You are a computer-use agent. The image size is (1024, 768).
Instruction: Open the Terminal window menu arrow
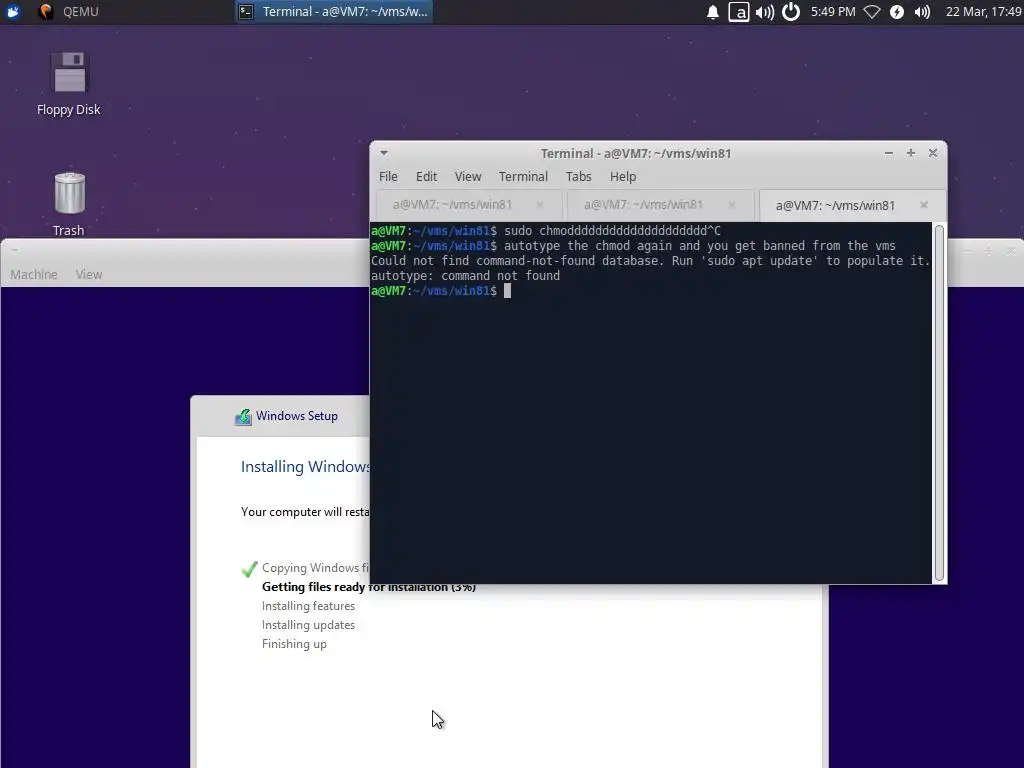click(384, 153)
